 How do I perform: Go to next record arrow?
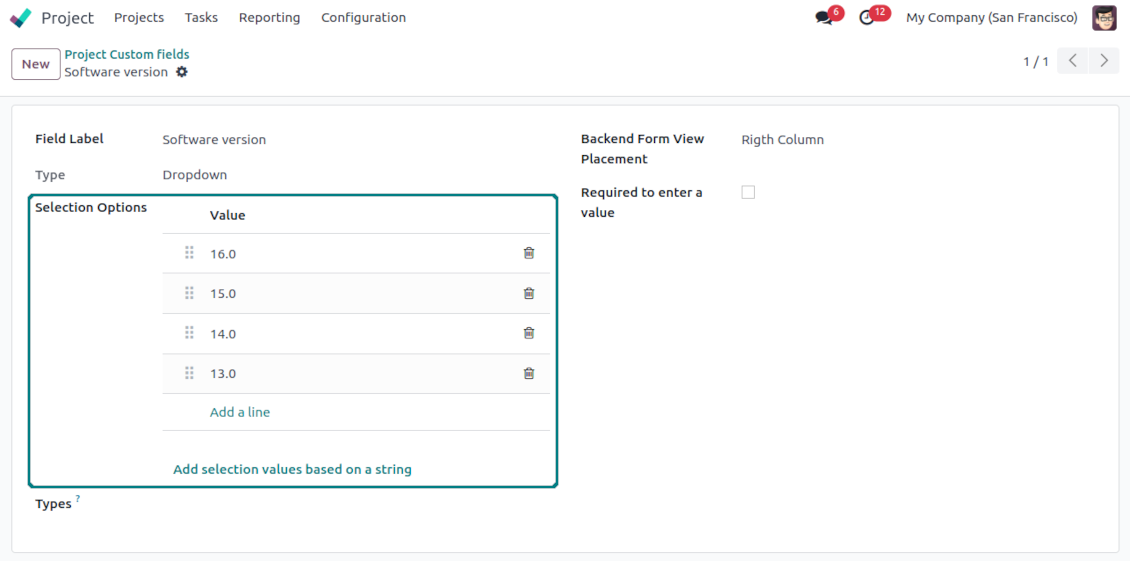1104,61
